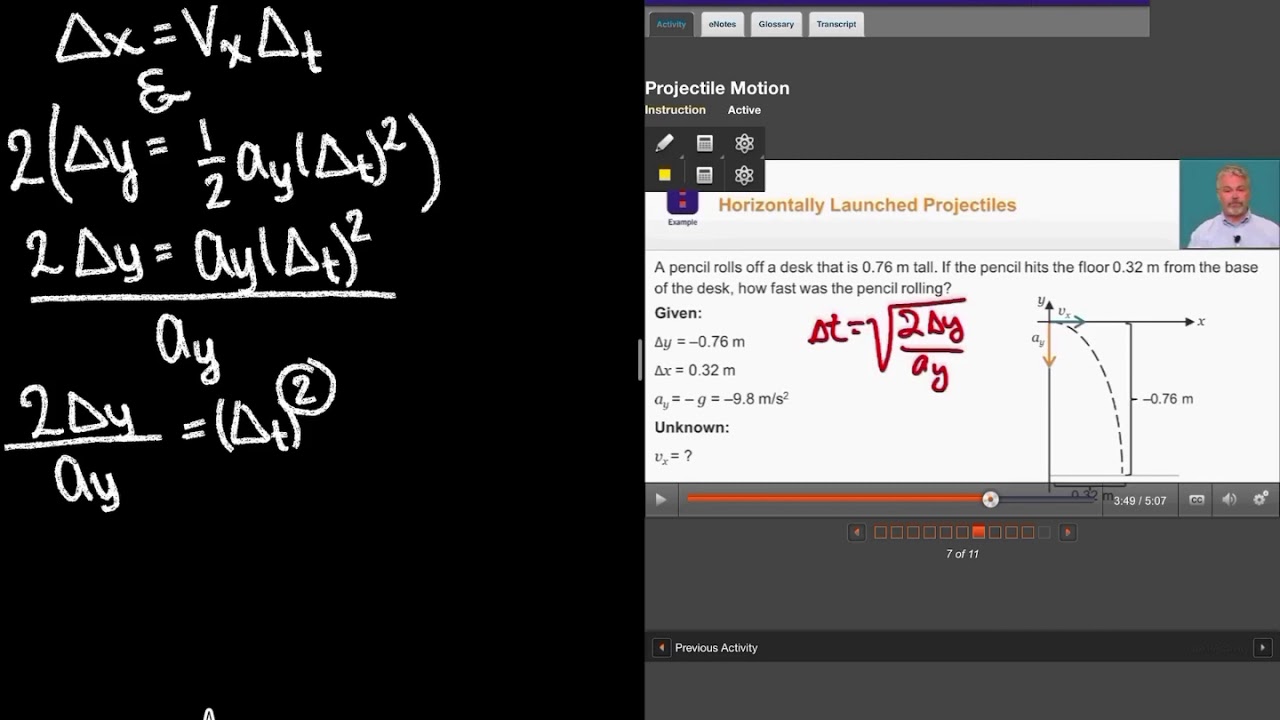Click the Horizontally Launched Projectiles heading

tap(867, 205)
